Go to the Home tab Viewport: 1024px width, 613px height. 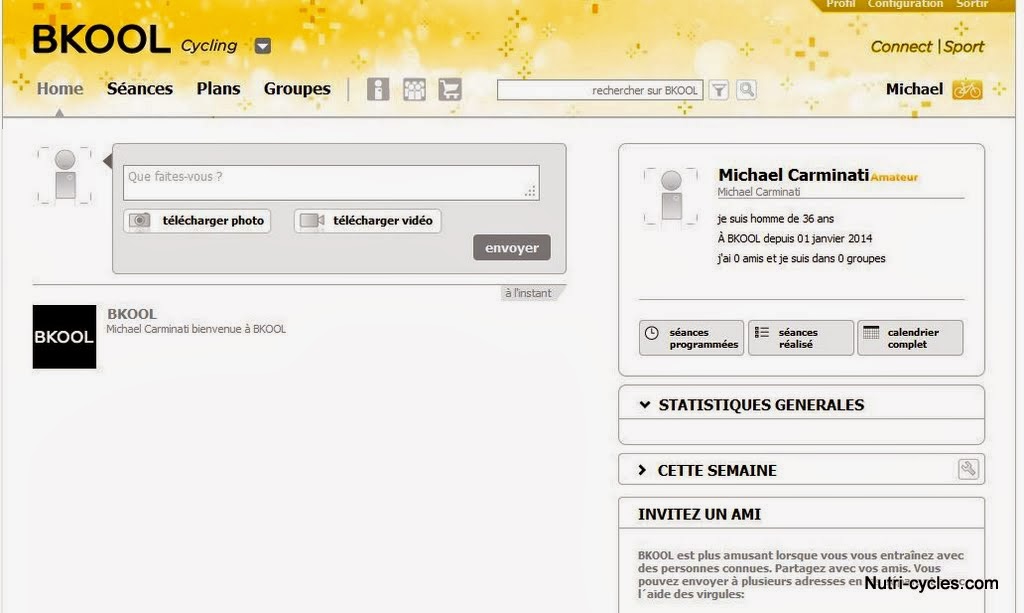point(60,89)
